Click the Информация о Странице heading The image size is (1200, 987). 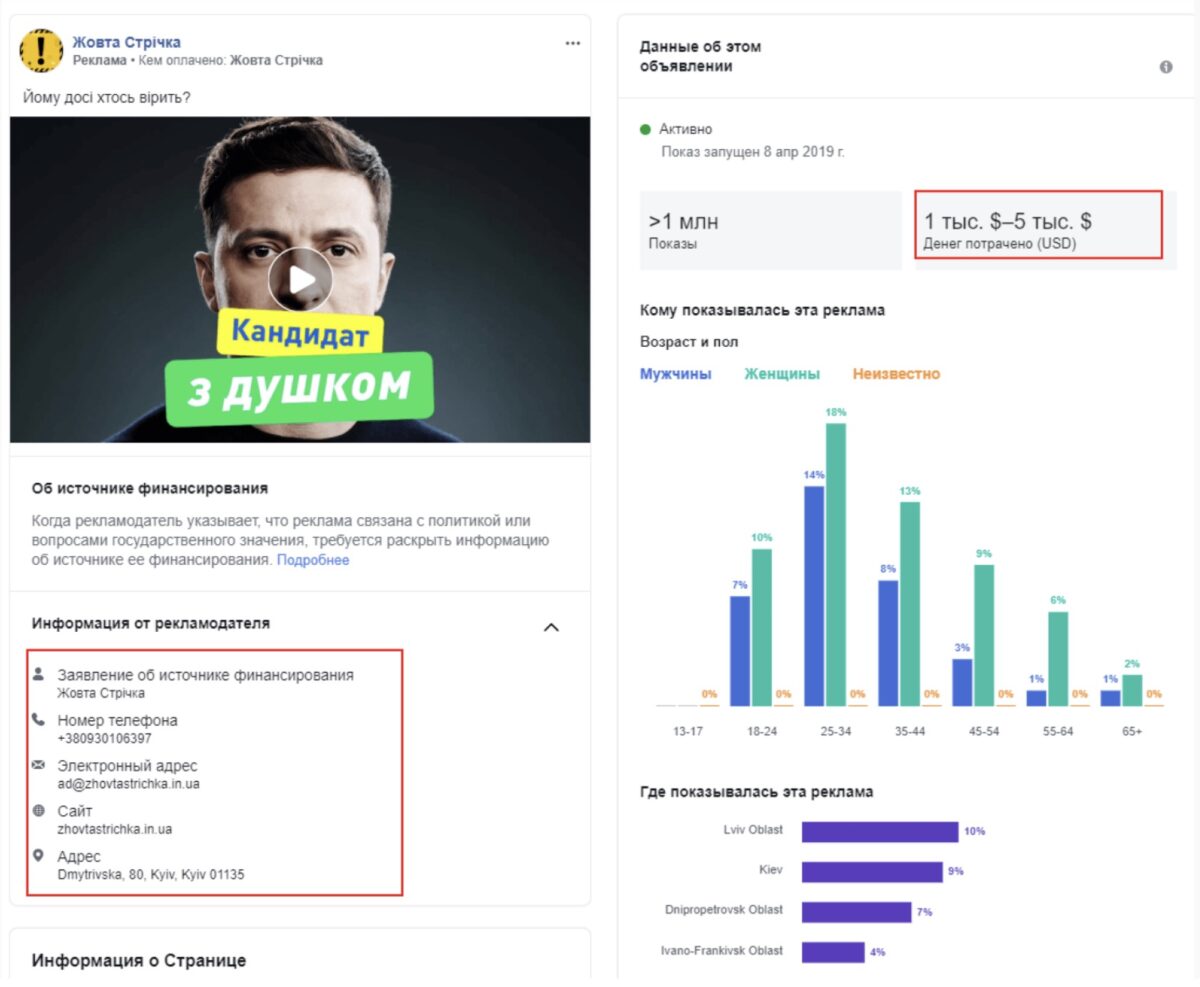click(139, 961)
